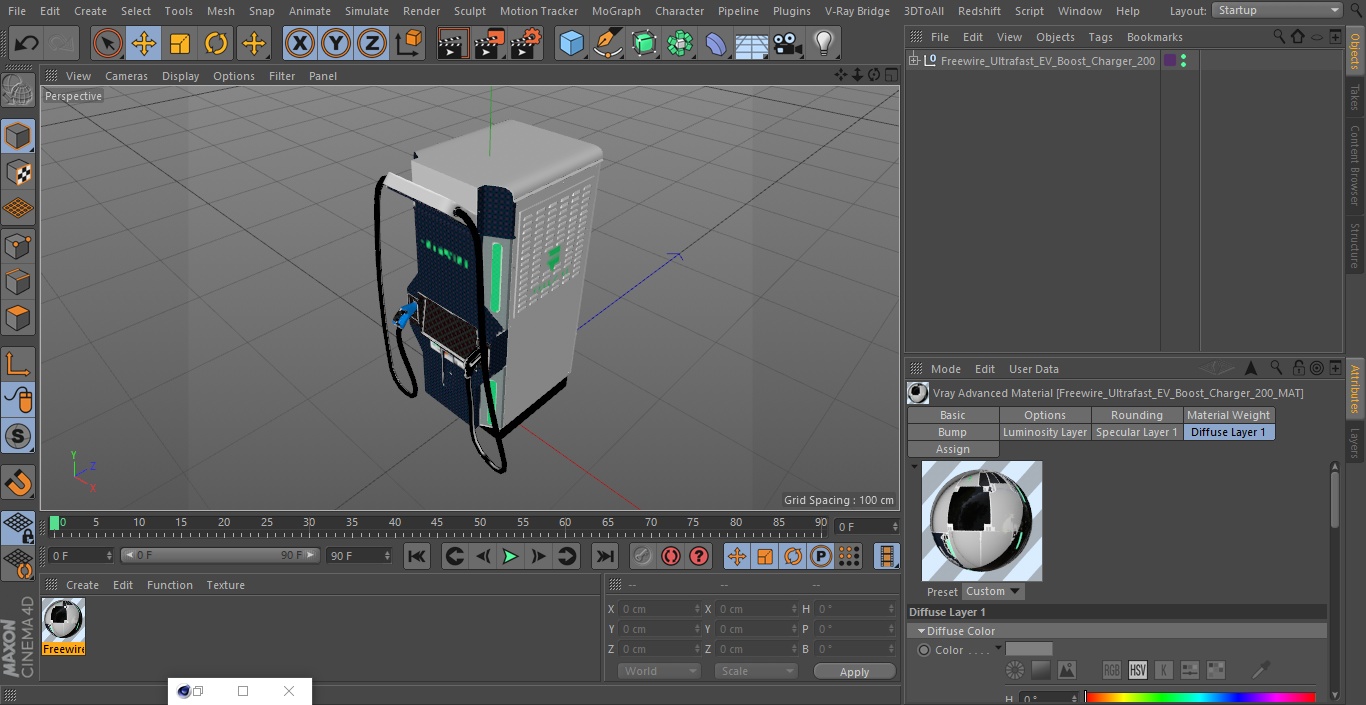The width and height of the screenshot is (1366, 705).
Task: Open the Spline Pen tool
Action: 608,44
